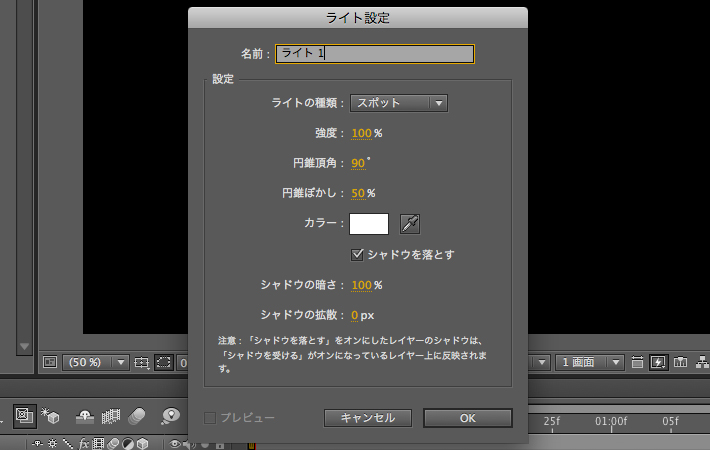Click the eyedropper next to the color swatch

pos(410,224)
